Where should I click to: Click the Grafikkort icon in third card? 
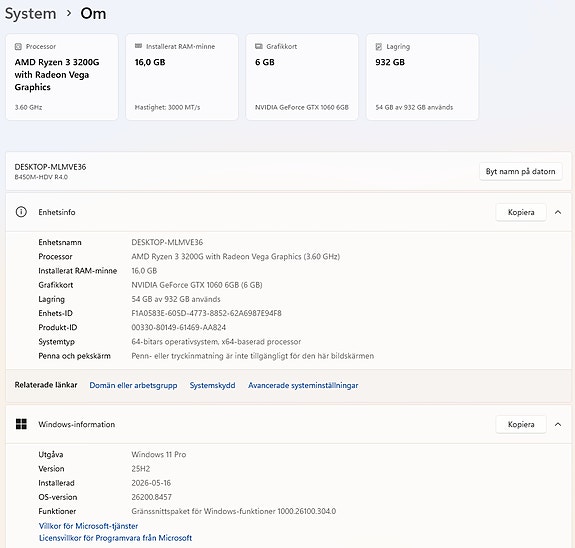[x=259, y=46]
